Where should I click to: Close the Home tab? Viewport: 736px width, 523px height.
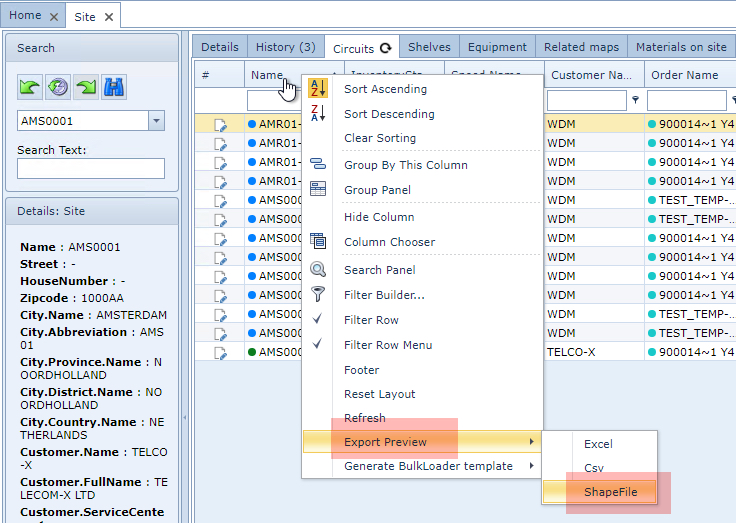click(54, 17)
